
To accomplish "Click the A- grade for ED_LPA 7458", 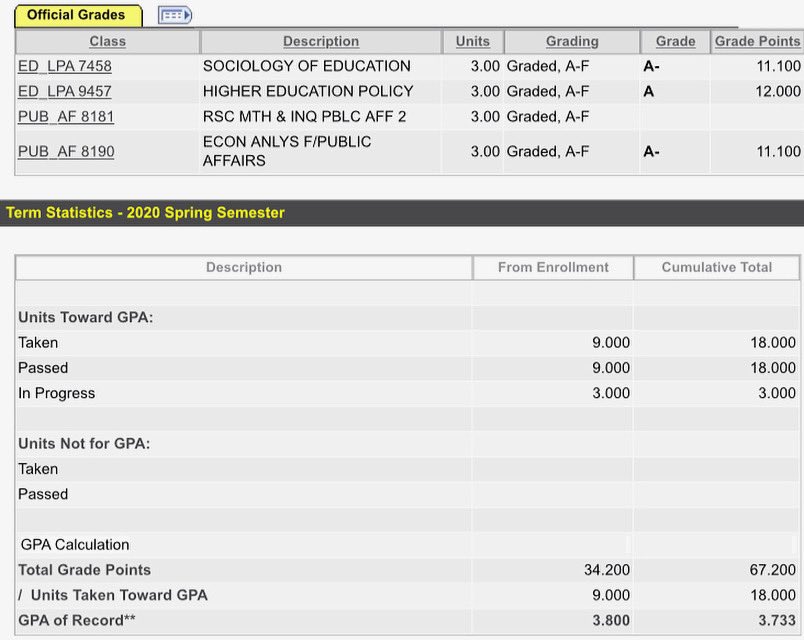I will click(651, 66).
